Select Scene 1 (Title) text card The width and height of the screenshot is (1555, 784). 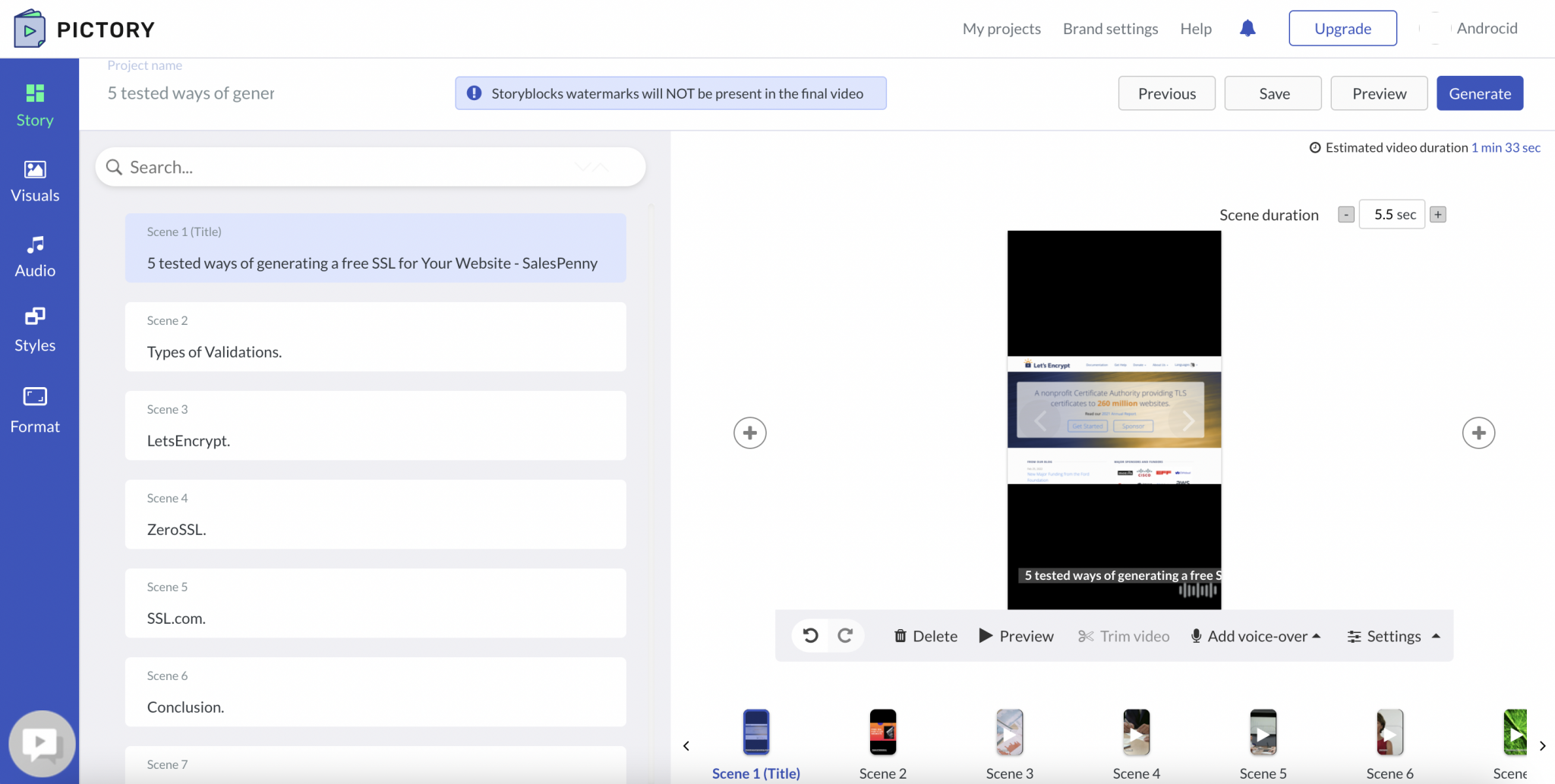[376, 248]
